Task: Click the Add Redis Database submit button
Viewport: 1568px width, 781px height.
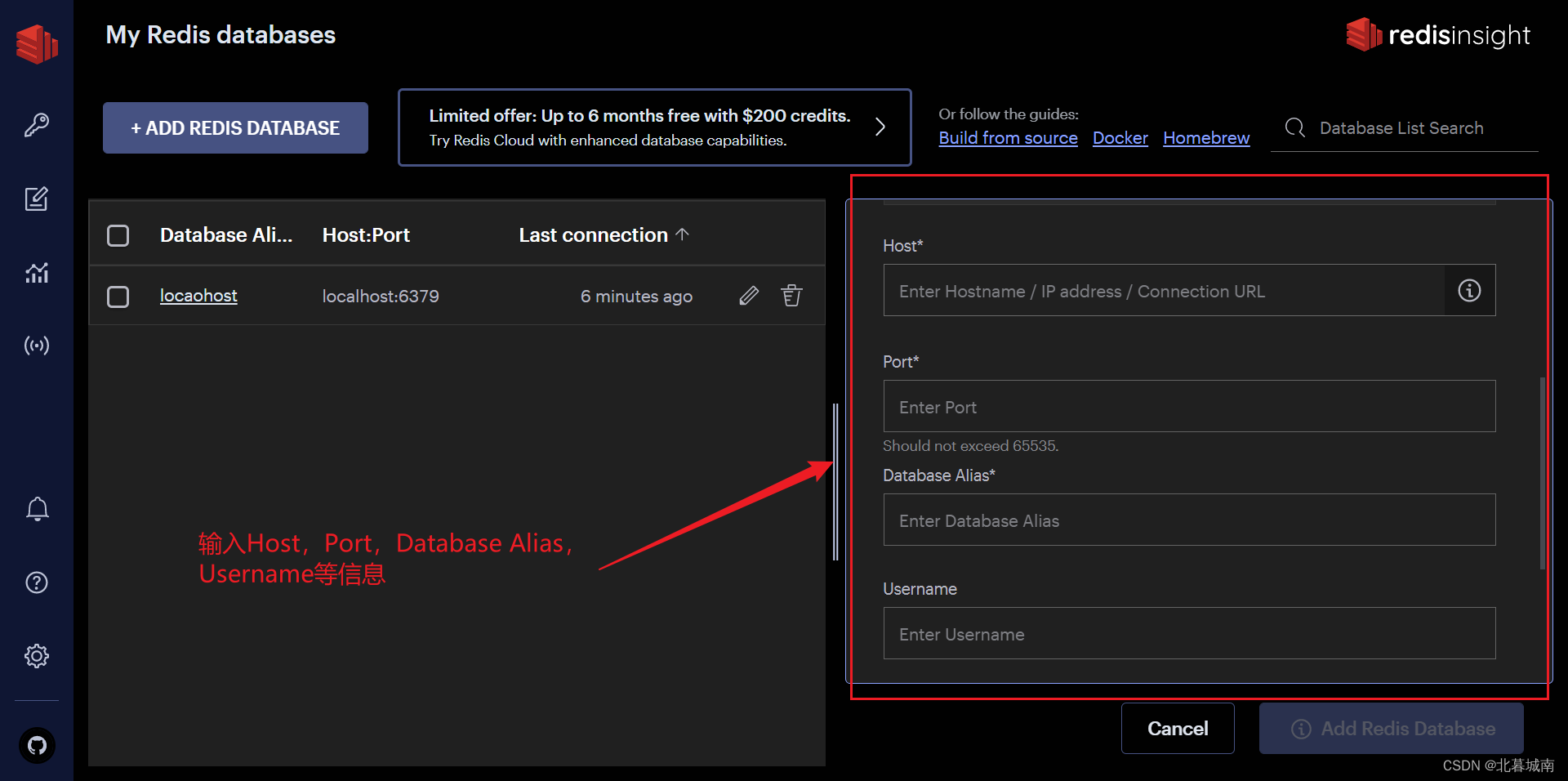Action: tap(1392, 728)
